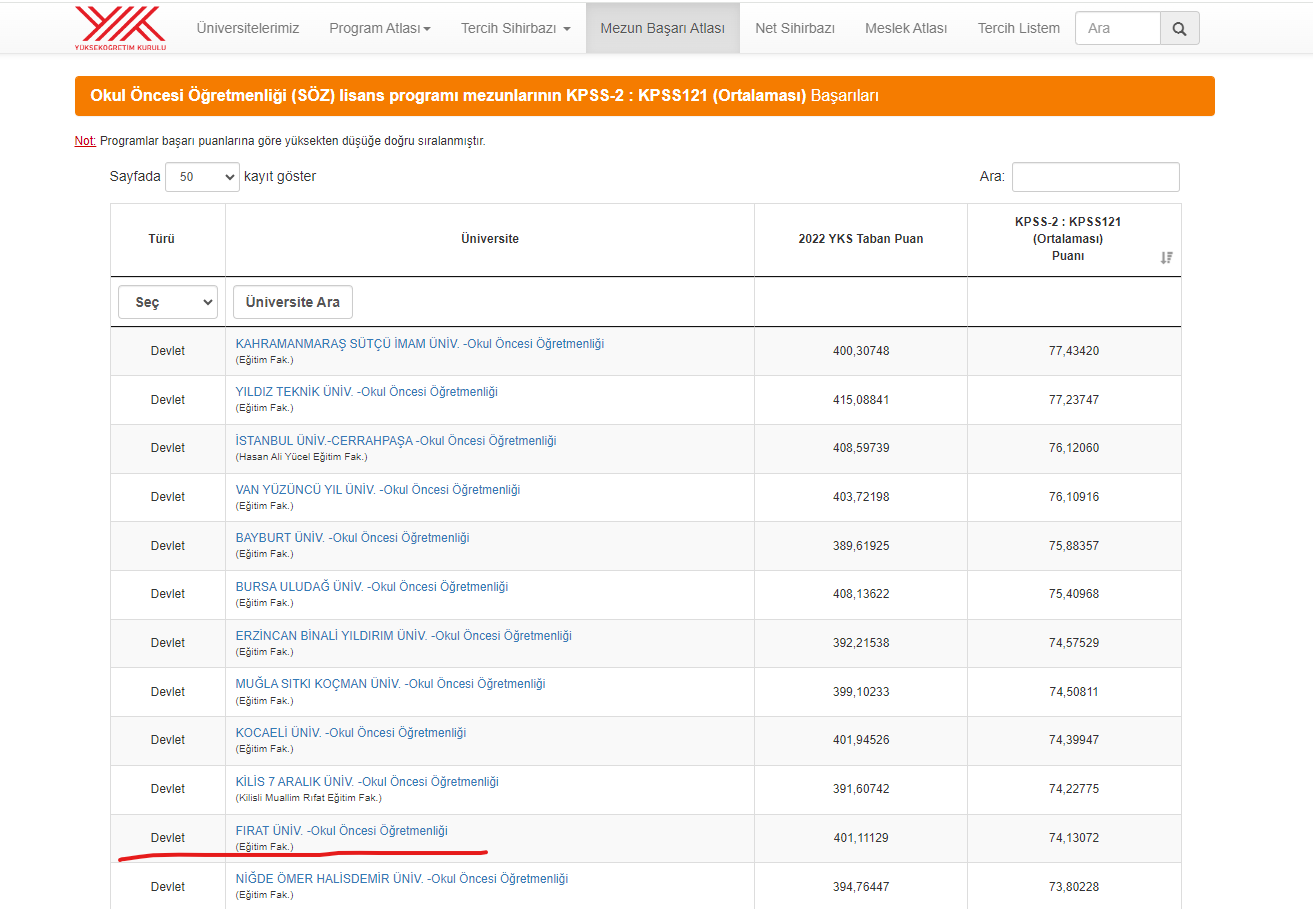1313x909 pixels.
Task: Open Erzincan Binali Yıldırım Üniv. link
Action: tap(404, 636)
